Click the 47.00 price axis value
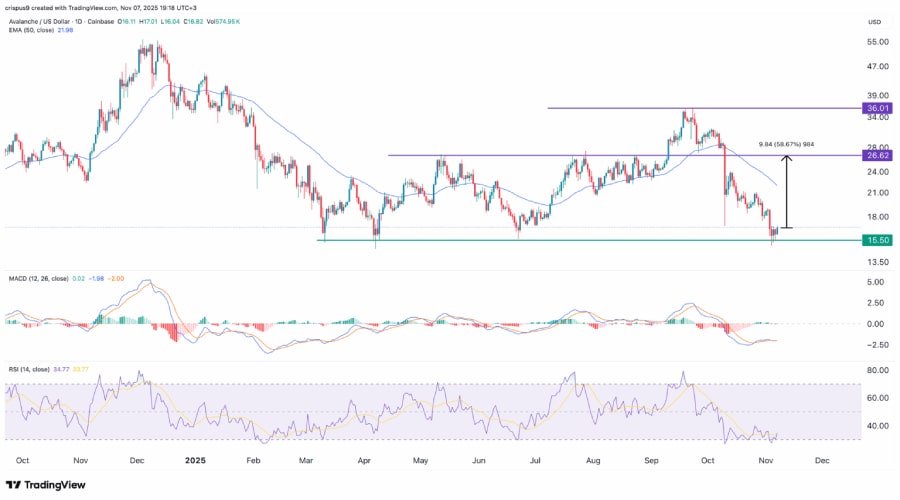 pos(878,67)
